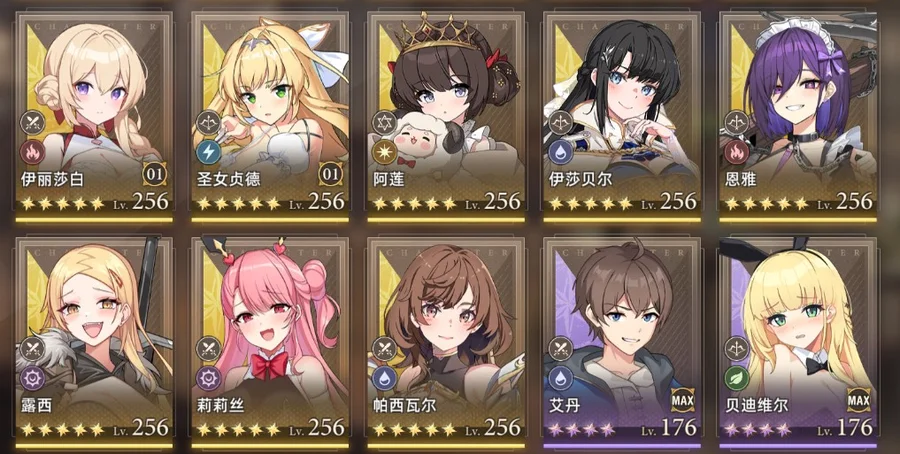The width and height of the screenshot is (900, 454).
Task: Click the crossed swords icon on 莉莉丝's card
Action: [x=206, y=348]
